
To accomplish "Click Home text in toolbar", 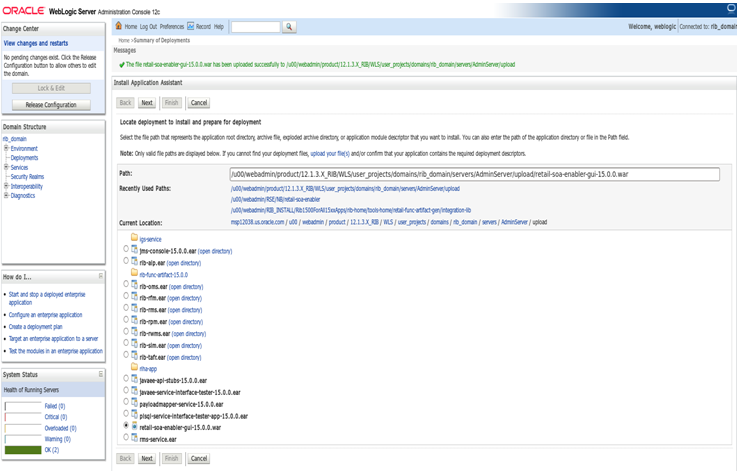I will (x=131, y=27).
